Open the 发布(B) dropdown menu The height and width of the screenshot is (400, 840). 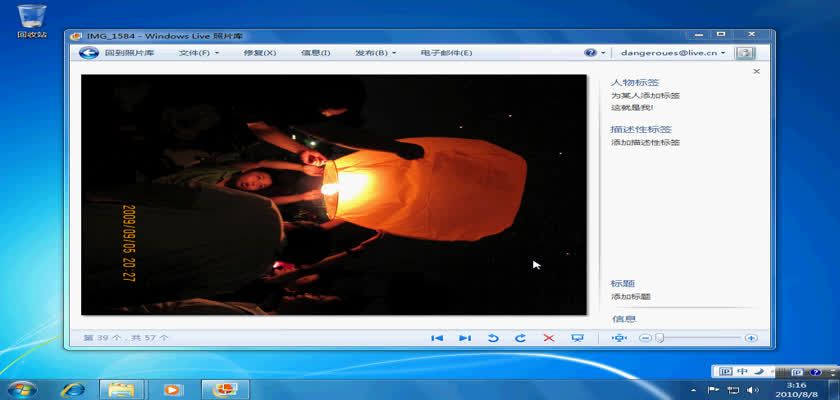375,53
